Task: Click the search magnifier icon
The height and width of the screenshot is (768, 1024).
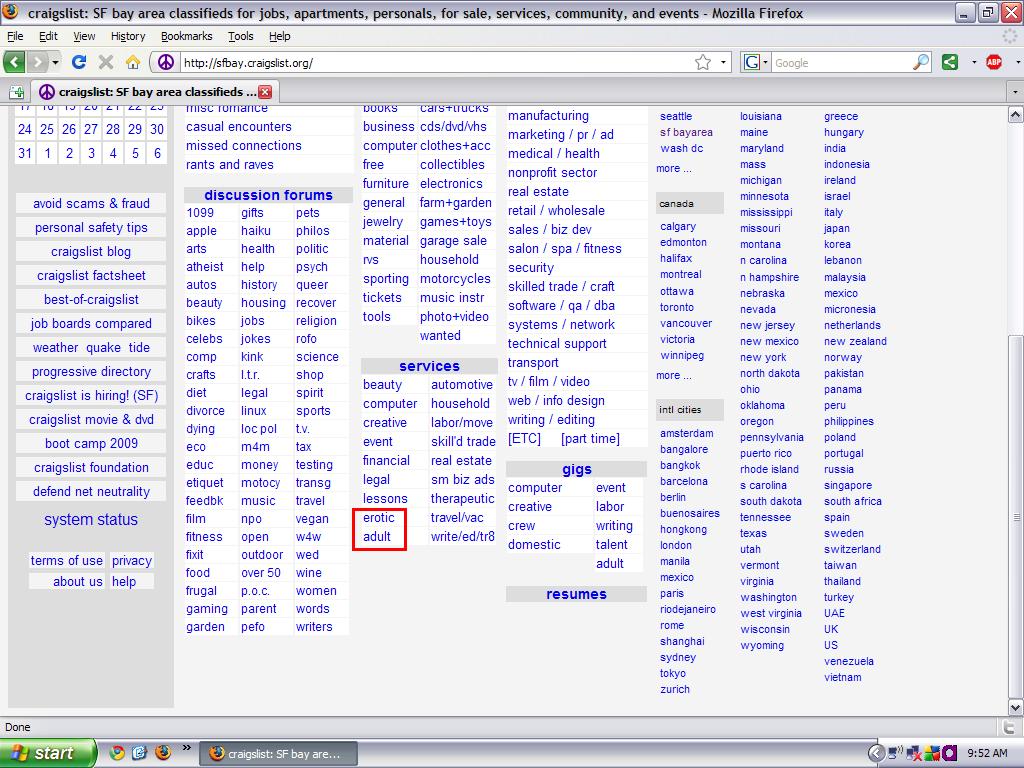Action: tap(921, 62)
